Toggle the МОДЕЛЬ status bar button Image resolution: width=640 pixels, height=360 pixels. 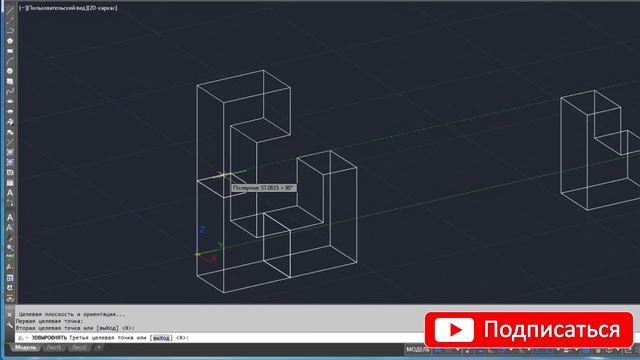(418, 350)
